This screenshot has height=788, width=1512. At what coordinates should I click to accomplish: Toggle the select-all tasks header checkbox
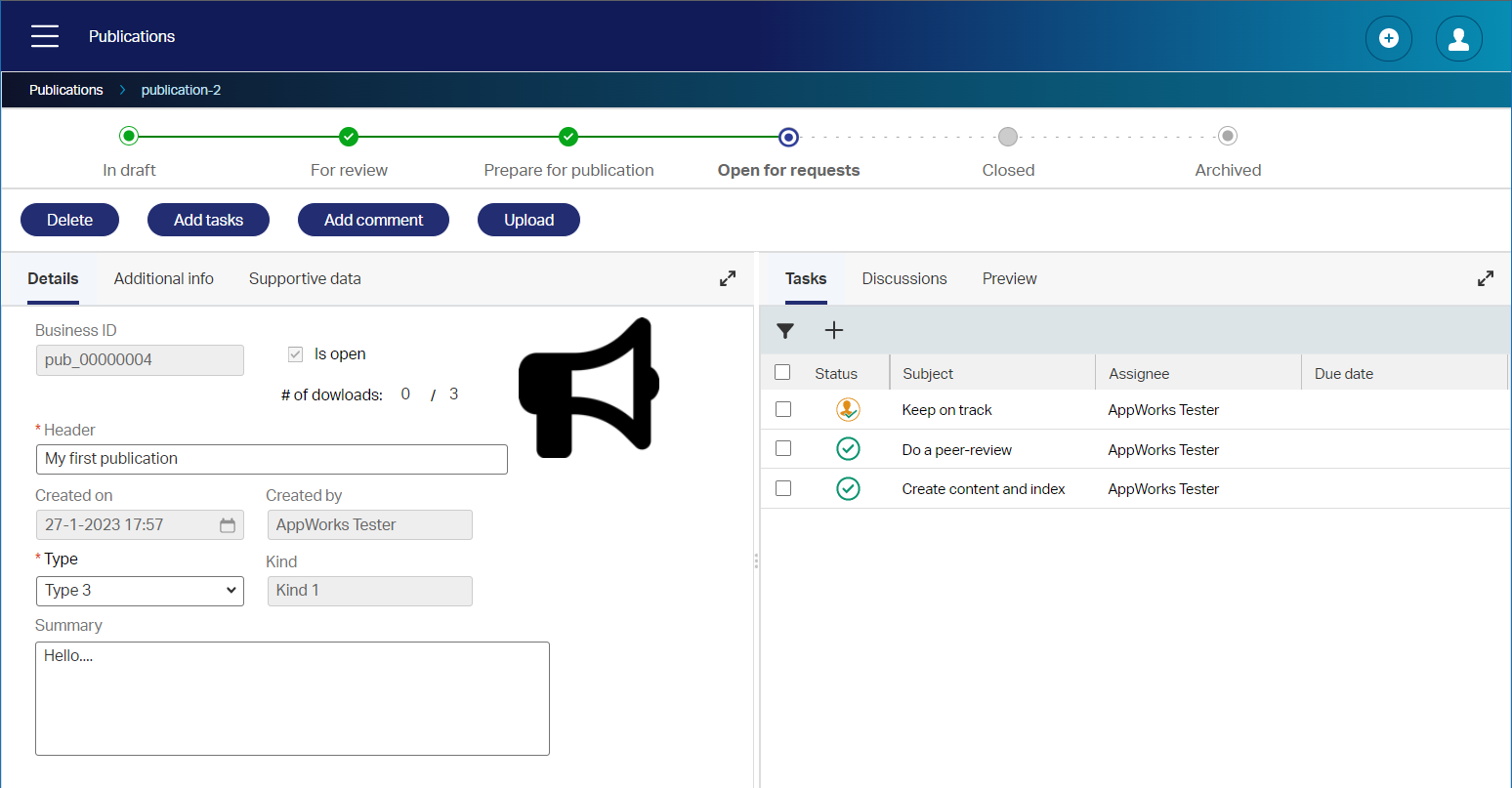tap(782, 372)
